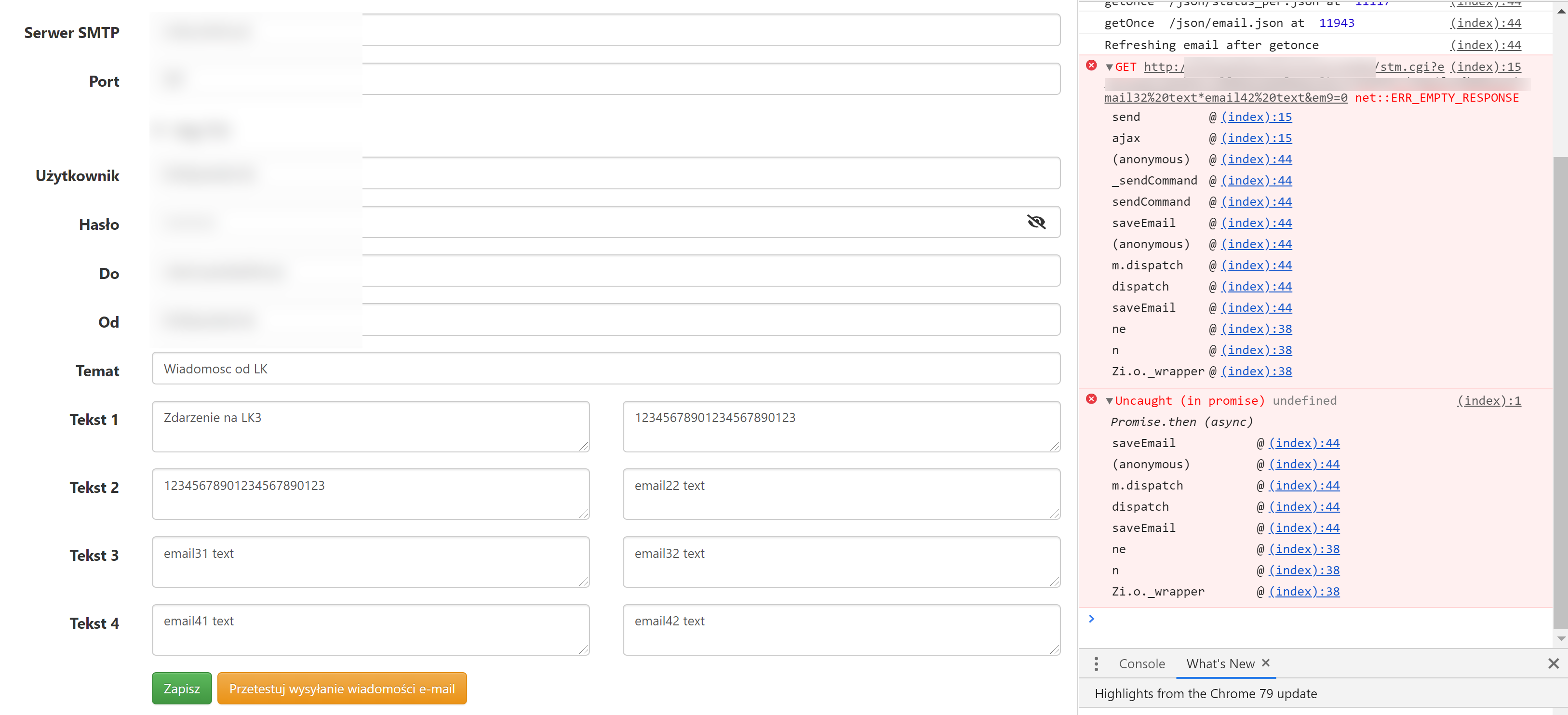The width and height of the screenshot is (1568, 715).
Task: Open (index):1 link of Uncaught error
Action: (x=1488, y=400)
